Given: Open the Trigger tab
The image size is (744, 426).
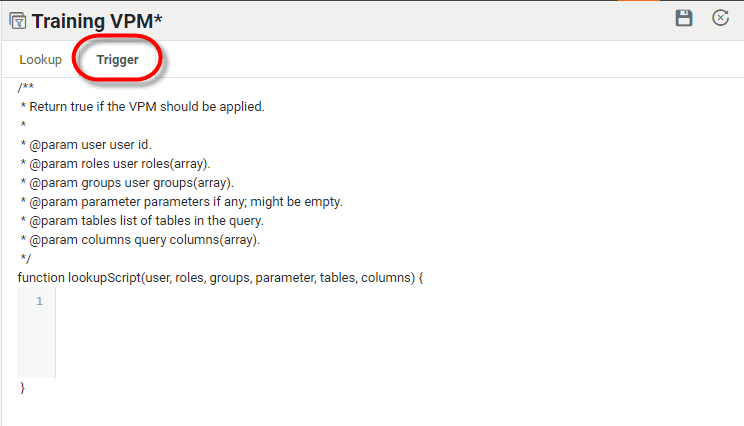Looking at the screenshot, I should 117,60.
